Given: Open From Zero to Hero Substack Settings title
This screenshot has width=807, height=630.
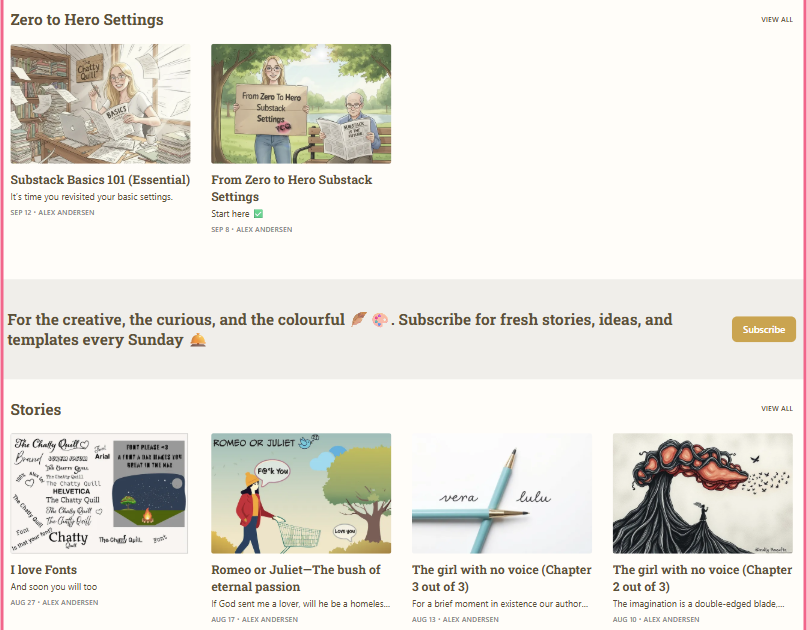Looking at the screenshot, I should [x=291, y=188].
